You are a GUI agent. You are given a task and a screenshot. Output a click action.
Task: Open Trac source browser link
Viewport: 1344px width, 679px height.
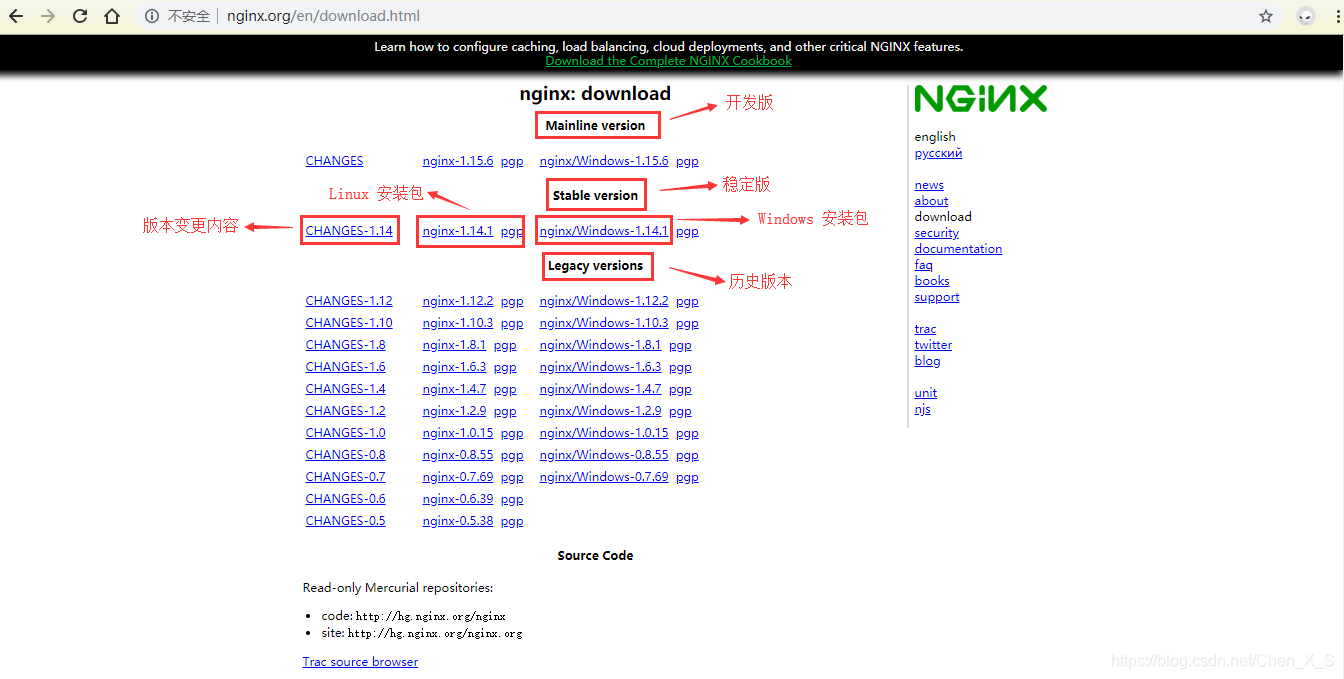pyautogui.click(x=360, y=662)
